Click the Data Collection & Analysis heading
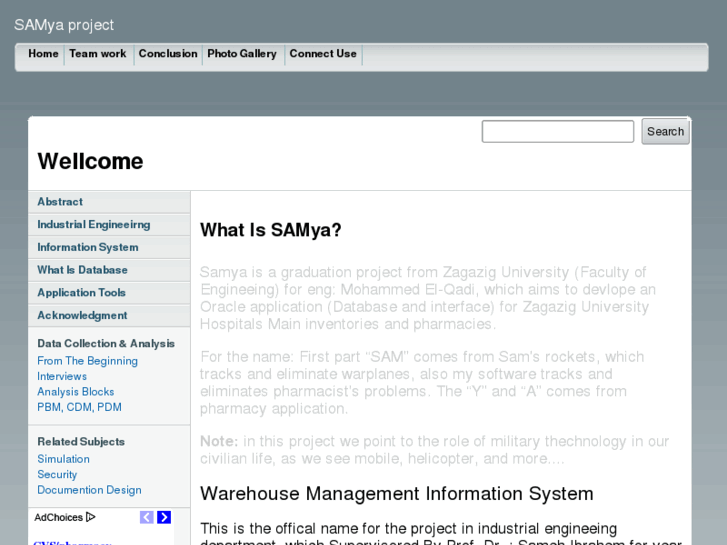This screenshot has width=727, height=545. point(106,343)
